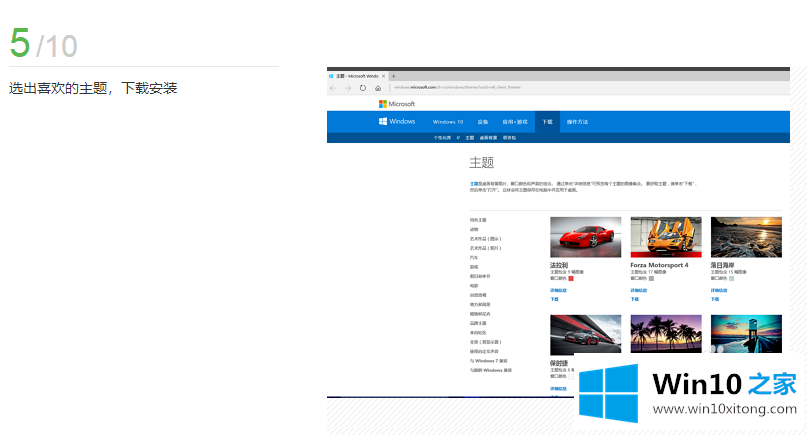The height and width of the screenshot is (435, 809).
Task: Open the 操作方法 navigation menu item
Action: click(577, 122)
